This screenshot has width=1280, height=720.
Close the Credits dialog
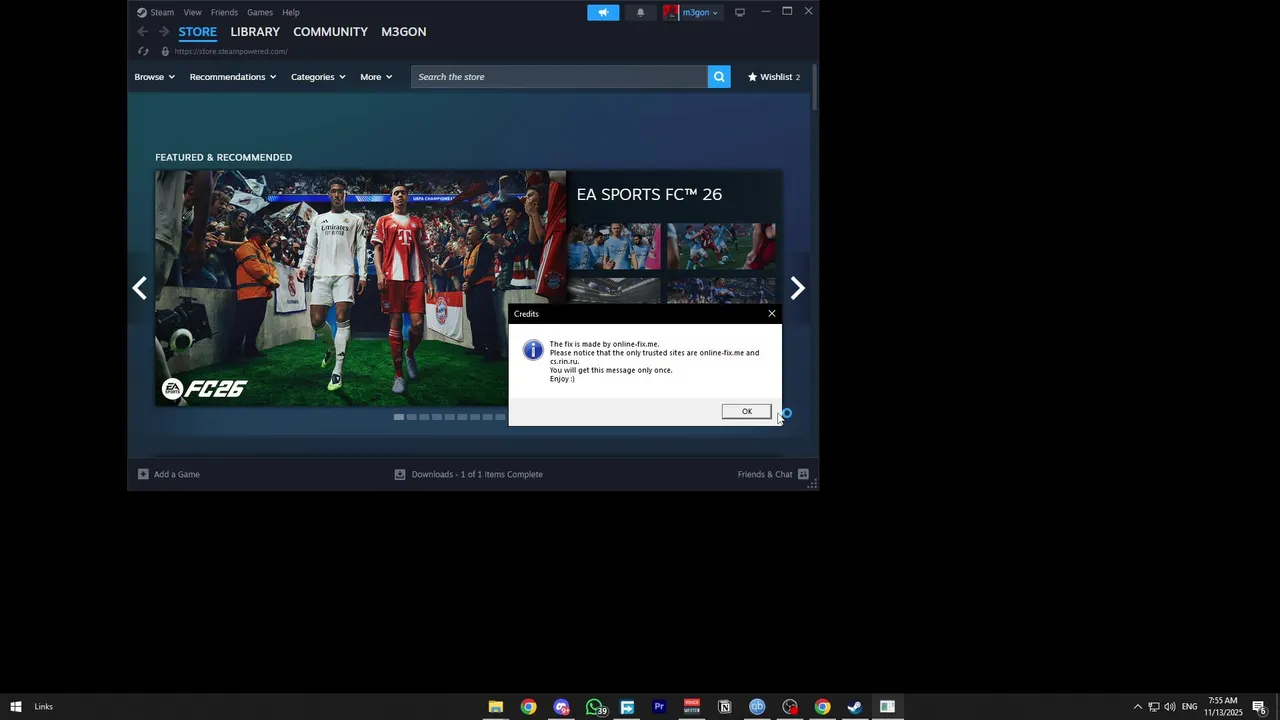771,314
